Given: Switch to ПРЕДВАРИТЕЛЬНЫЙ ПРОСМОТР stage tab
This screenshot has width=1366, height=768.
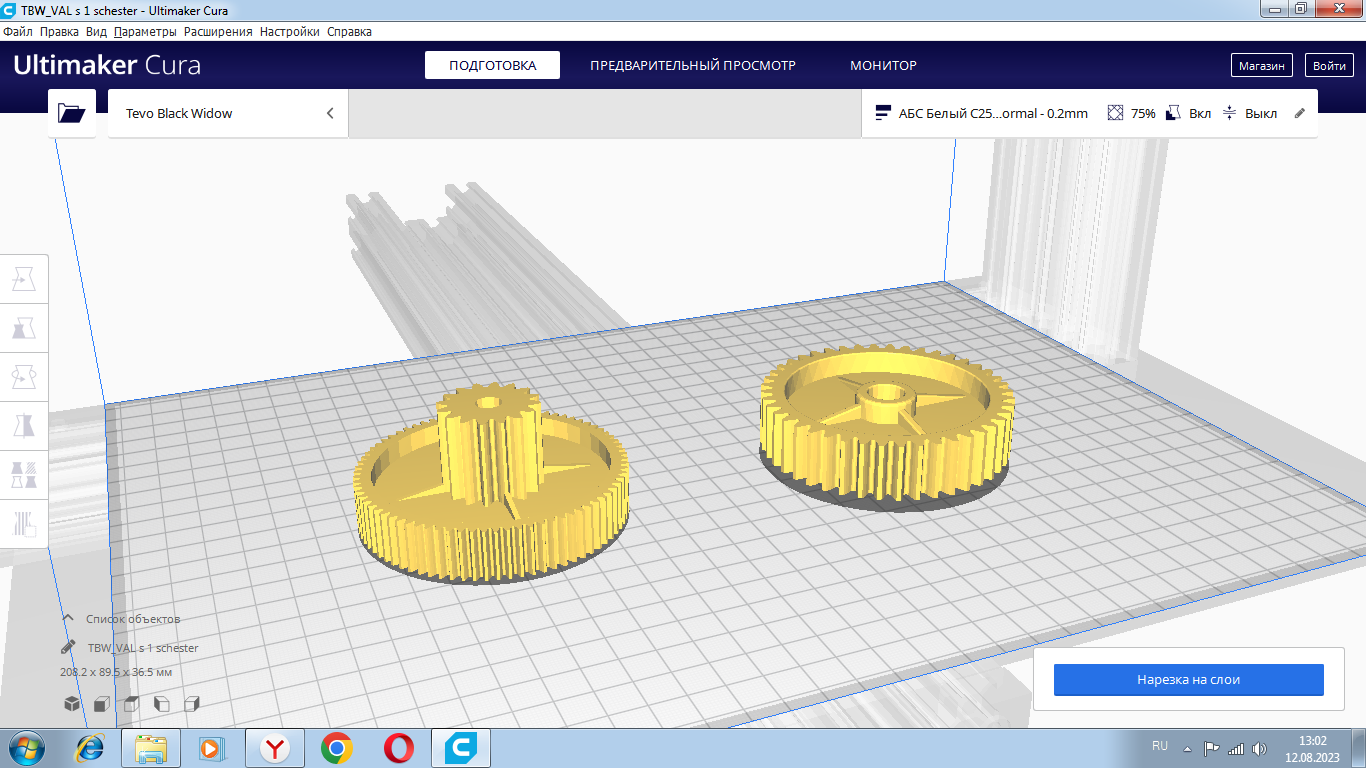Looking at the screenshot, I should tap(693, 65).
